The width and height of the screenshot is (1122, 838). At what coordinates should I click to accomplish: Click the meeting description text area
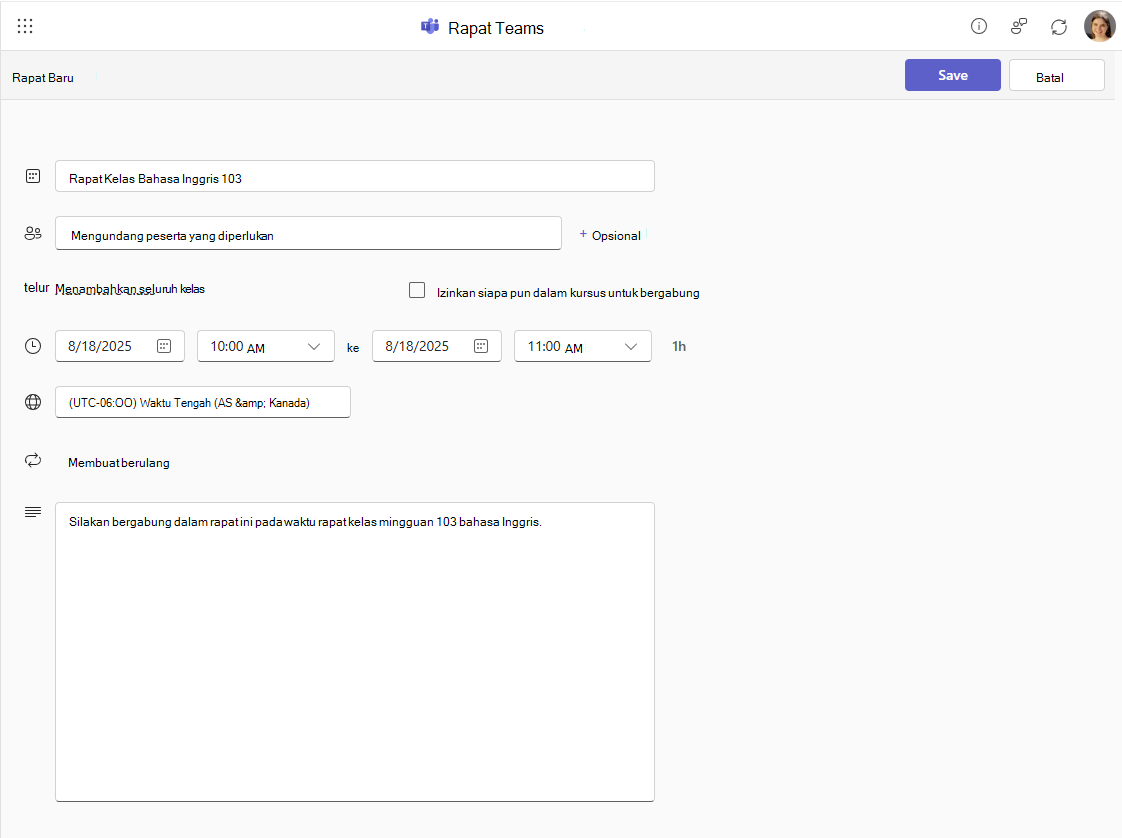355,652
